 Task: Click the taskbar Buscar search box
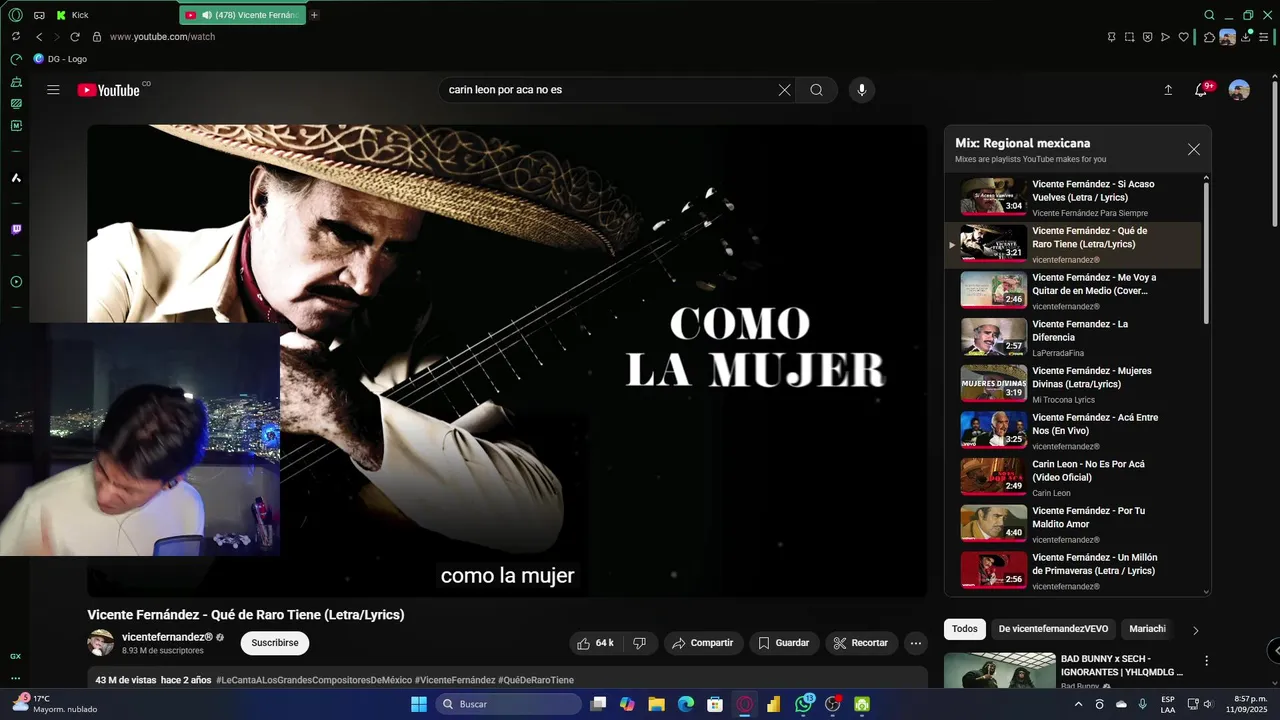point(508,704)
